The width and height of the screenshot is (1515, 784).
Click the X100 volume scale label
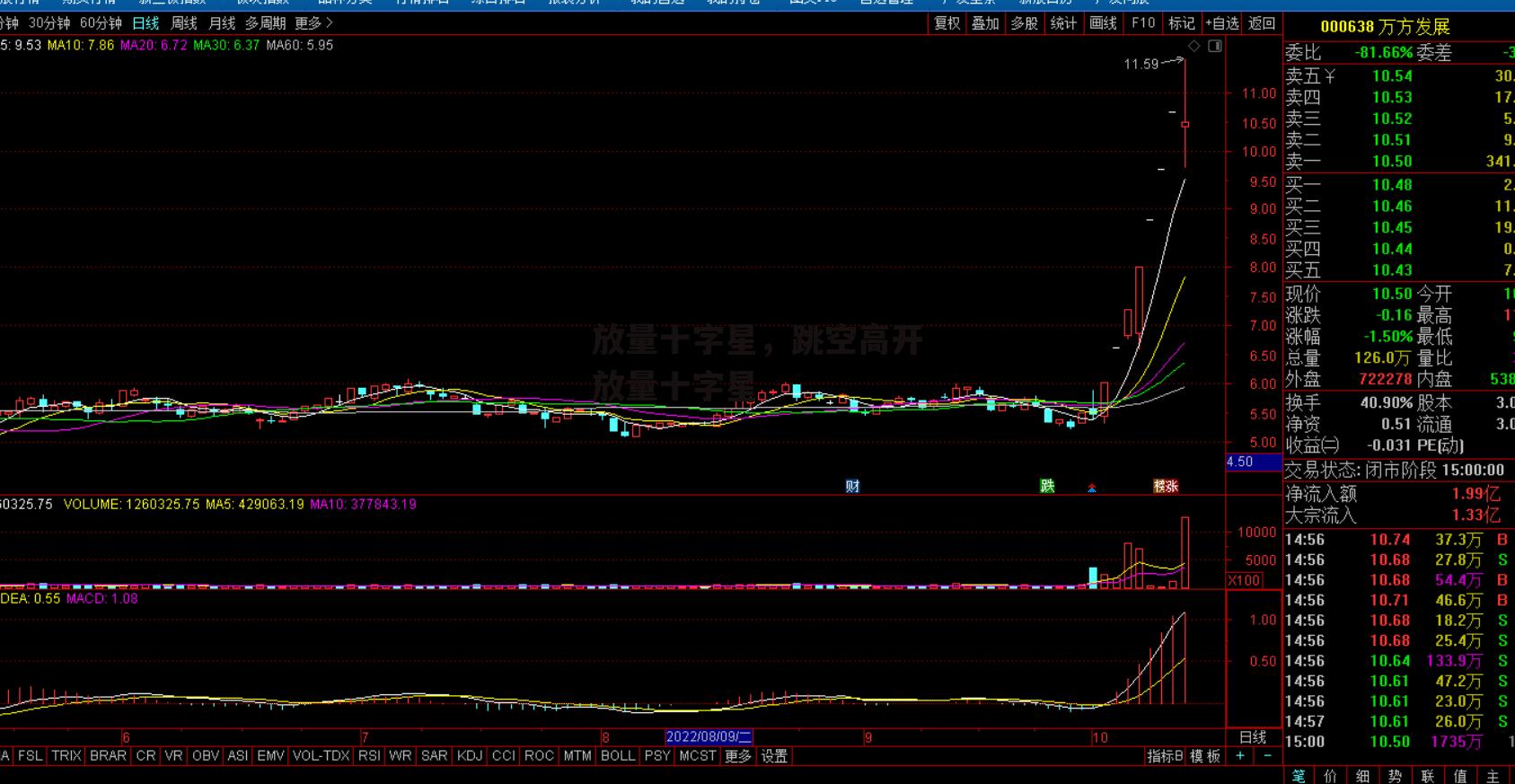coord(1244,581)
